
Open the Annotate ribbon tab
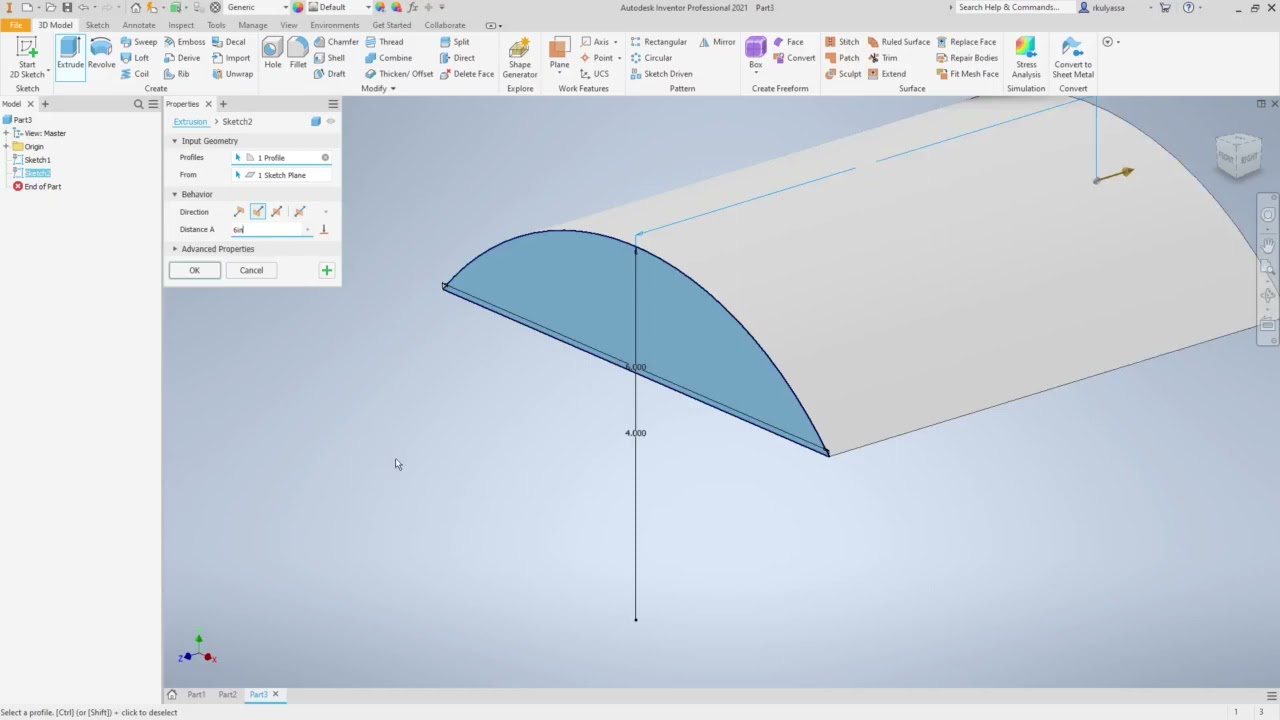click(138, 25)
